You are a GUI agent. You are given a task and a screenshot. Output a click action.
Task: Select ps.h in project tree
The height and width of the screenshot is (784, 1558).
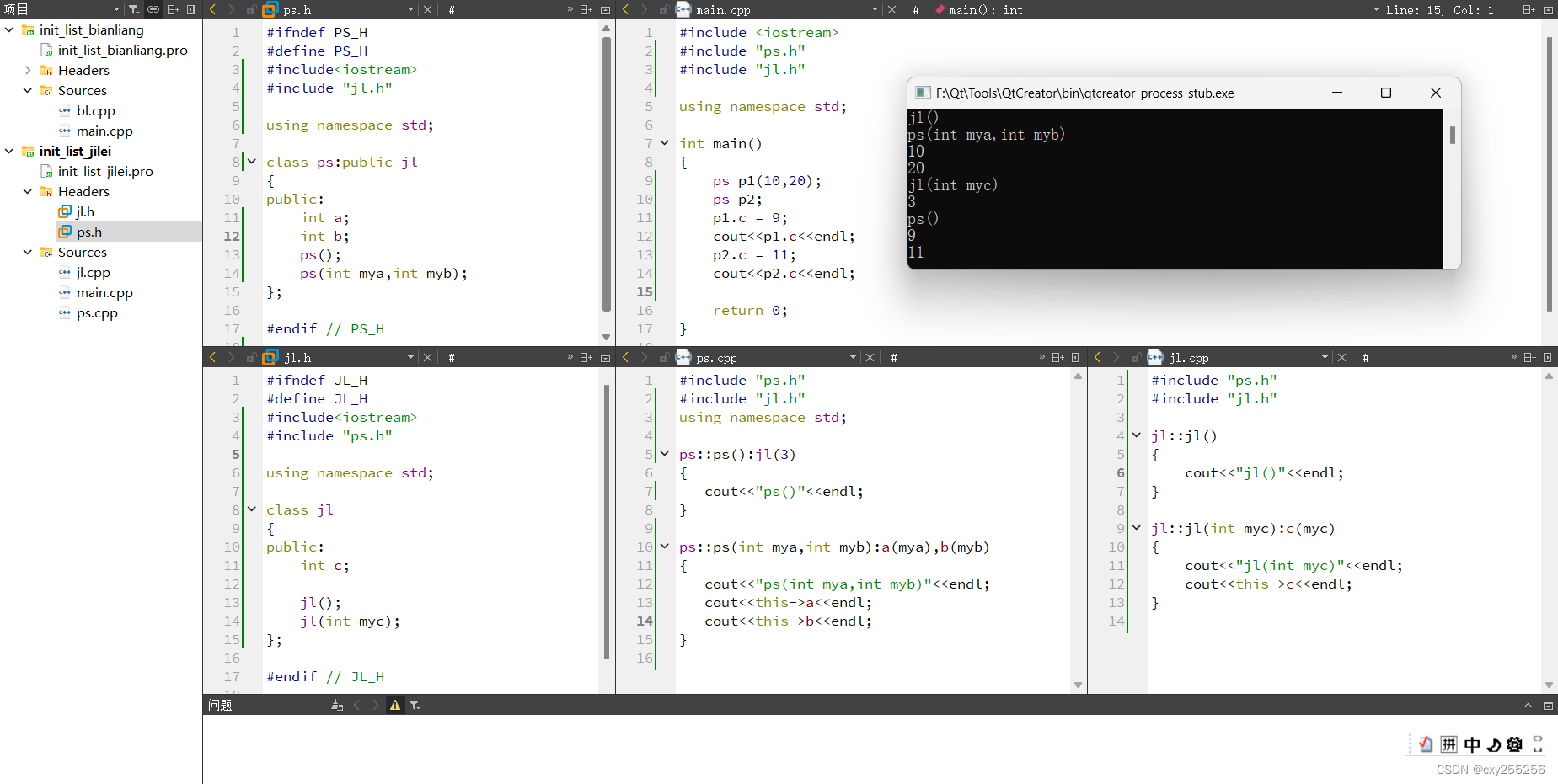88,232
